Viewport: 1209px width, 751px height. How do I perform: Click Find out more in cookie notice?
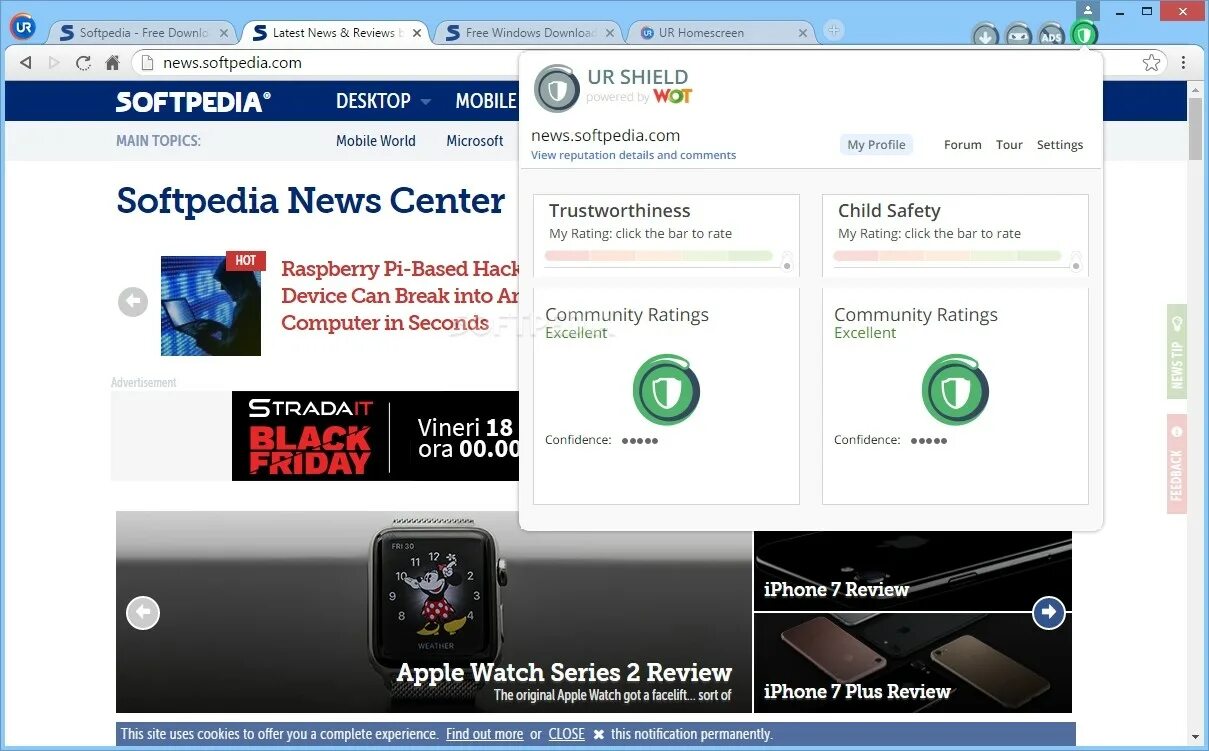click(x=484, y=734)
